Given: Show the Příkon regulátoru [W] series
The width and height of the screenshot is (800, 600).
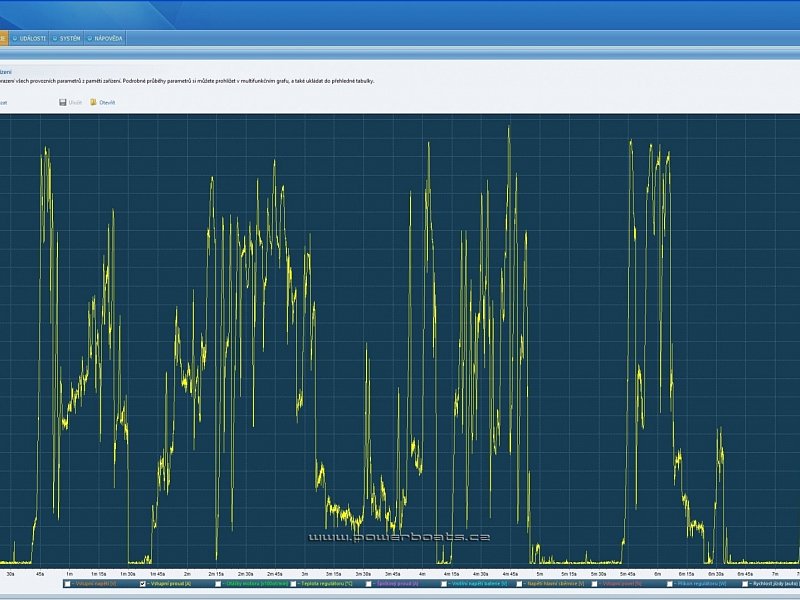Looking at the screenshot, I should coord(669,584).
